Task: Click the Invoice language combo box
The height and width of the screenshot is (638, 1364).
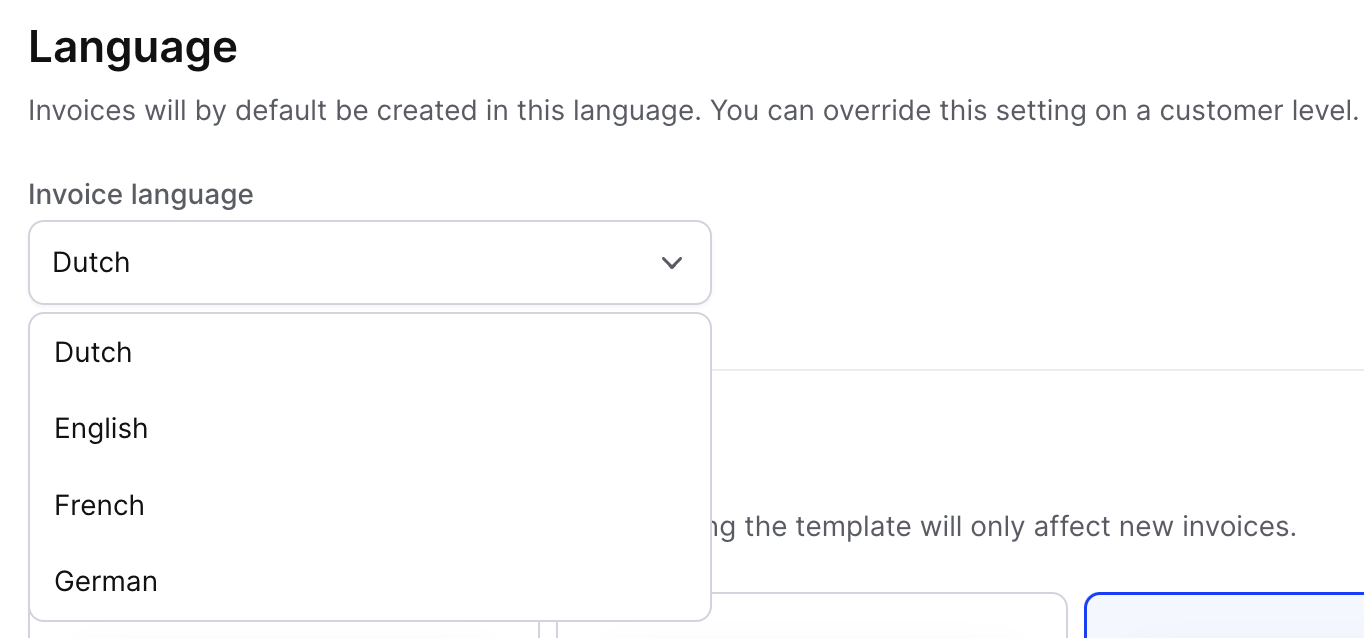Action: (x=370, y=262)
